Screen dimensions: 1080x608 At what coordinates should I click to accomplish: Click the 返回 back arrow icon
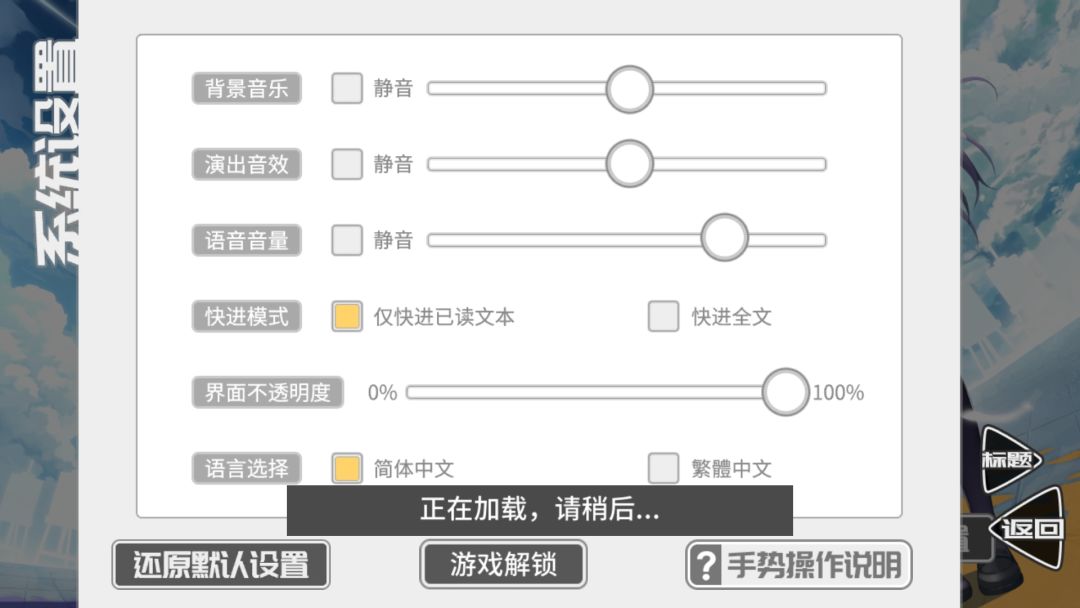pyautogui.click(x=1027, y=528)
